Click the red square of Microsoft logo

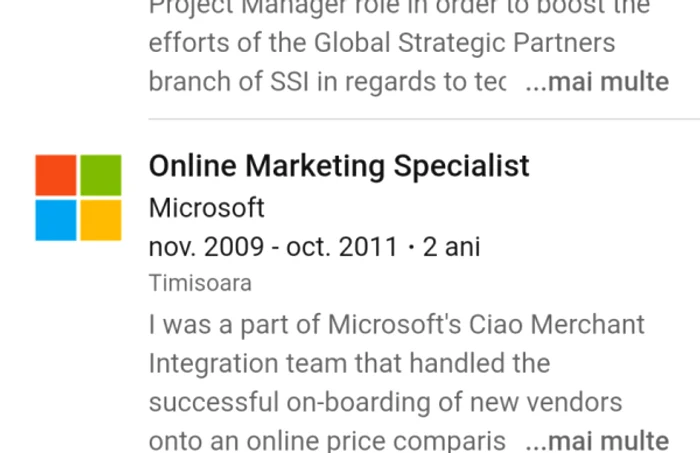56,175
